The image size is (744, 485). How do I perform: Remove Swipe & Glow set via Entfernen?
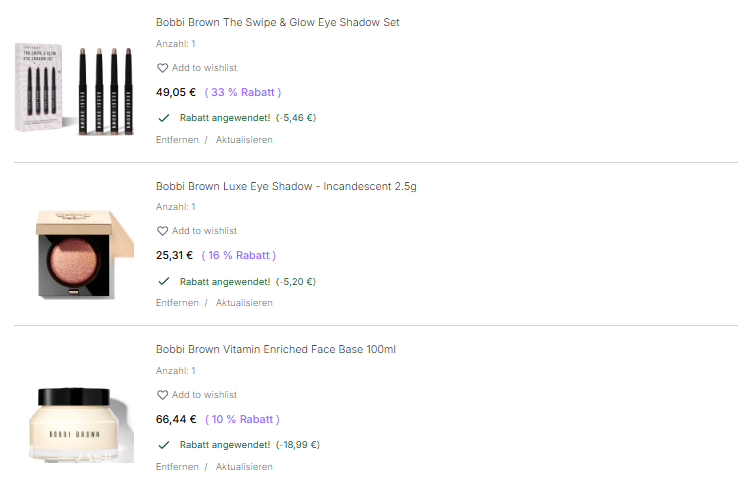177,140
